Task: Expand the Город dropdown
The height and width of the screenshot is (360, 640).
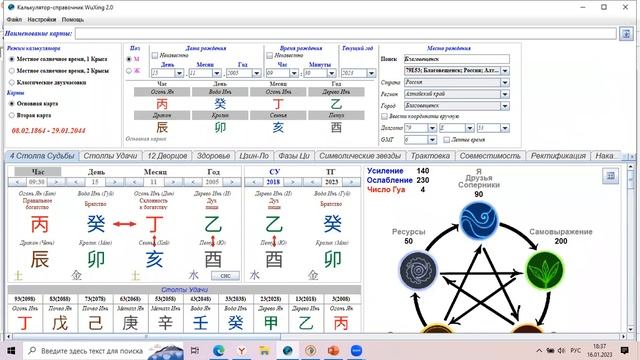Action: click(x=505, y=106)
